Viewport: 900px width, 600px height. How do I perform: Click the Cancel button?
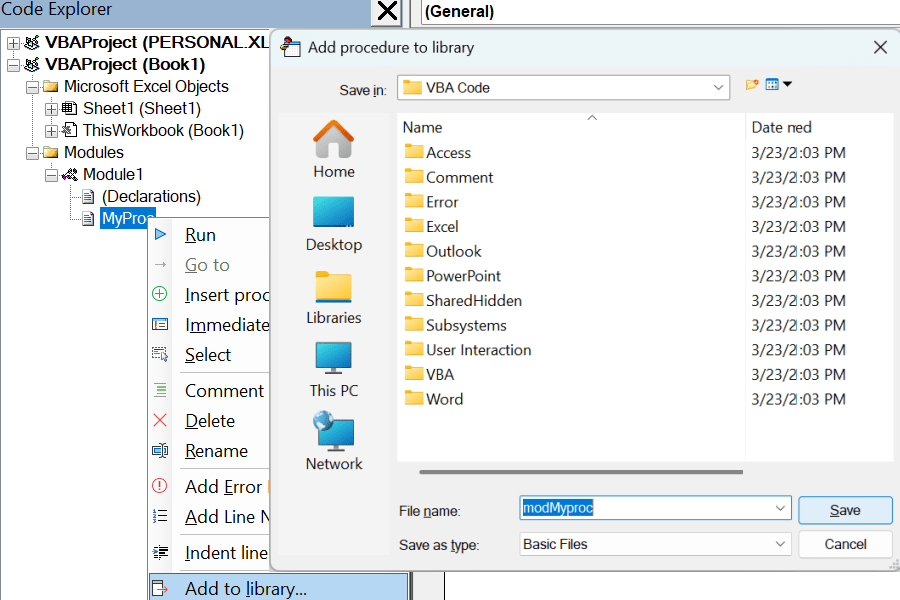click(844, 545)
